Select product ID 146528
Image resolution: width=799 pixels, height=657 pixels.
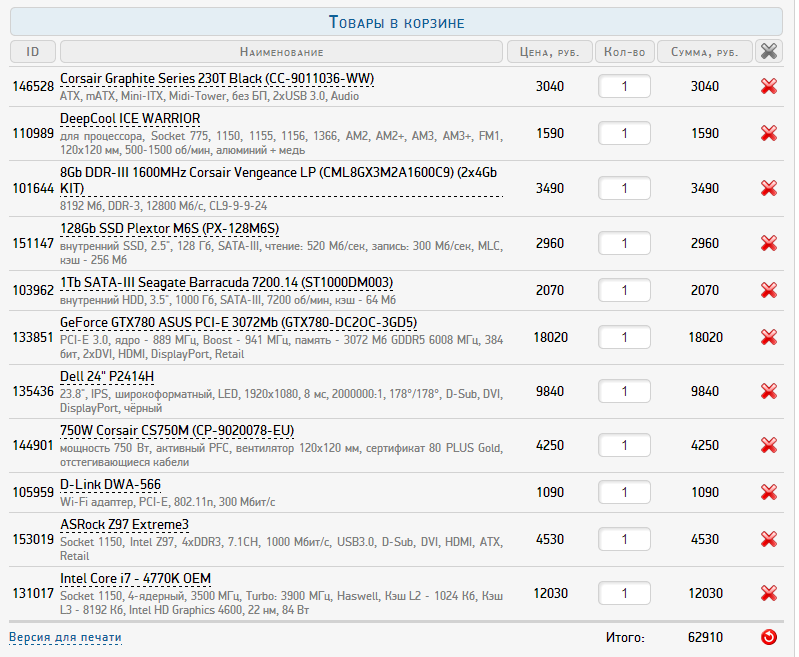pos(33,86)
